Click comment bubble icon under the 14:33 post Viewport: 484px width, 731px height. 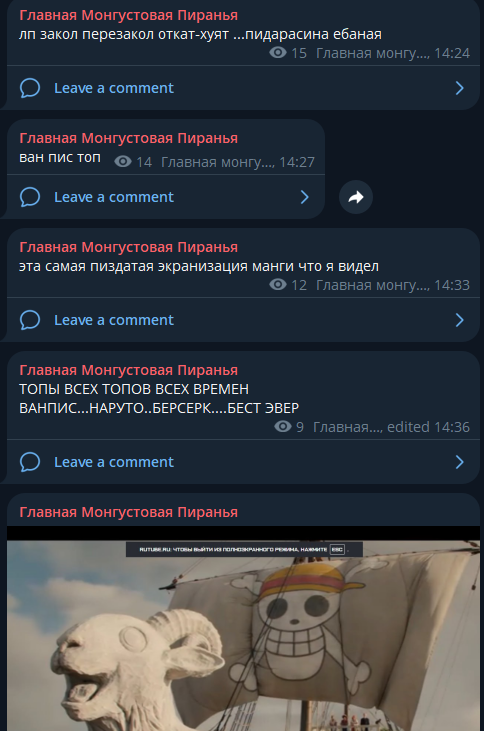coord(30,320)
